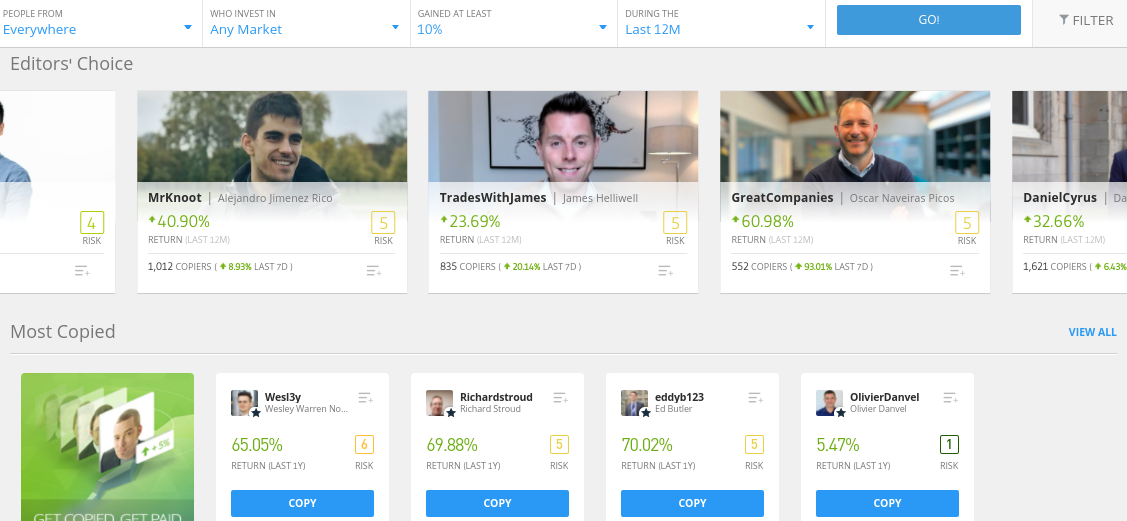The height and width of the screenshot is (521, 1127).
Task: Click risk score 4 badge
Action: click(92, 223)
